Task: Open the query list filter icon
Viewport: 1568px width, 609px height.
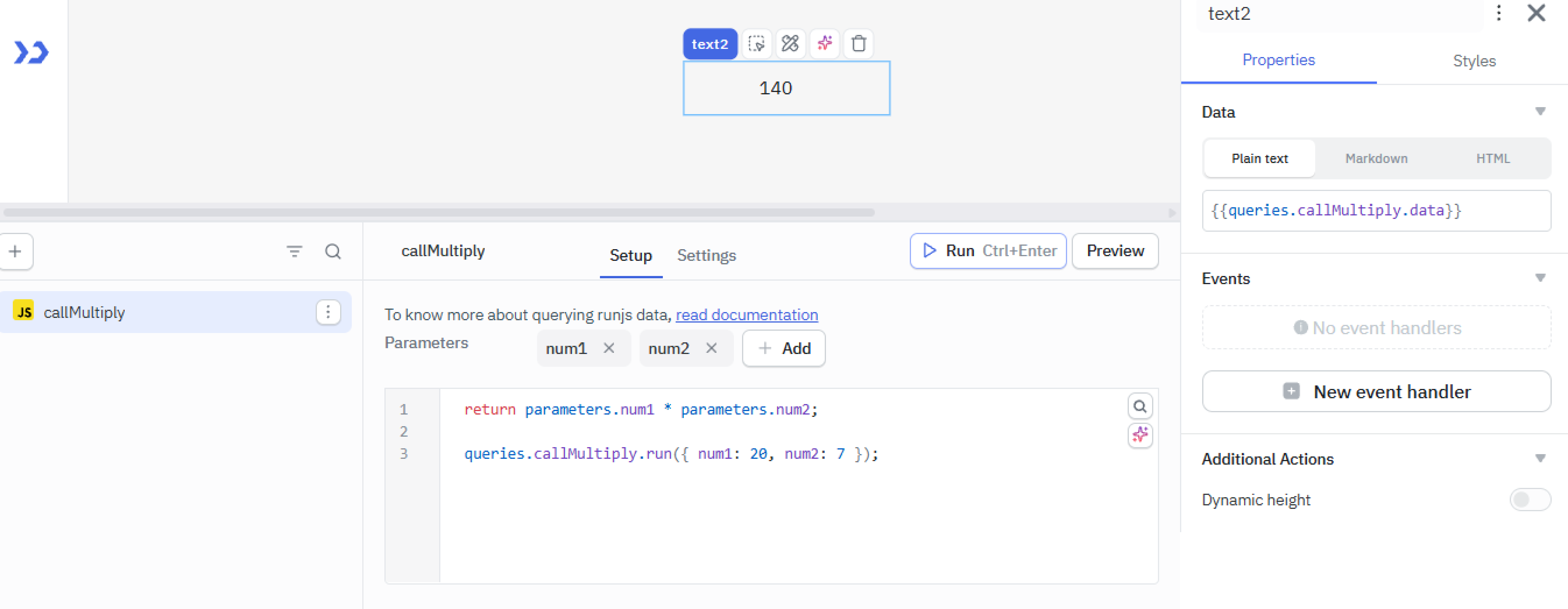Action: coord(295,251)
